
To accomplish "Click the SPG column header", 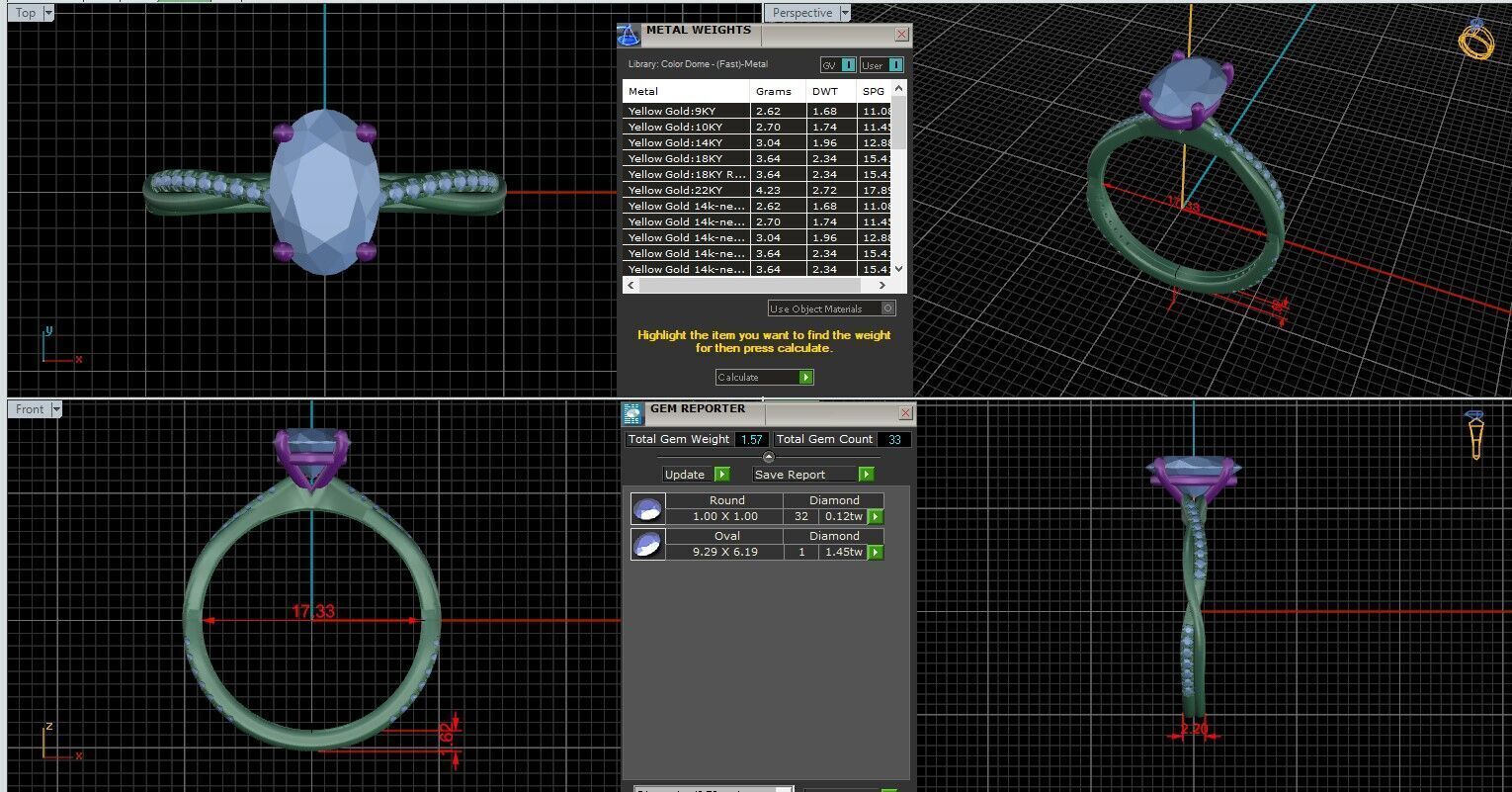I will coord(874,91).
